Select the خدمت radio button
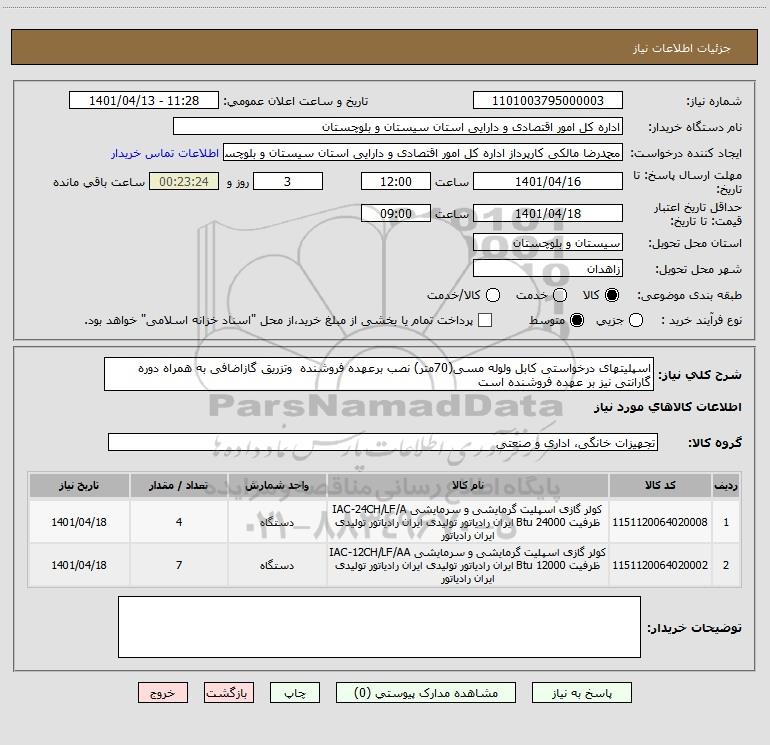The image size is (770, 745). coord(560,295)
